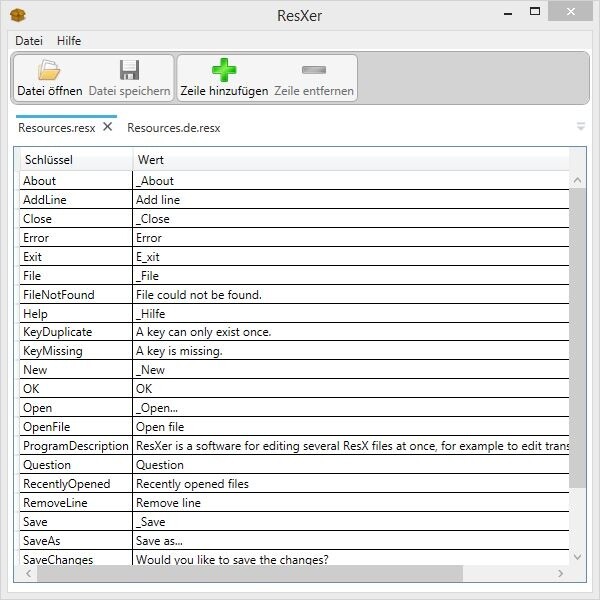
Task: Select the FileNotFound key cell
Action: point(76,294)
